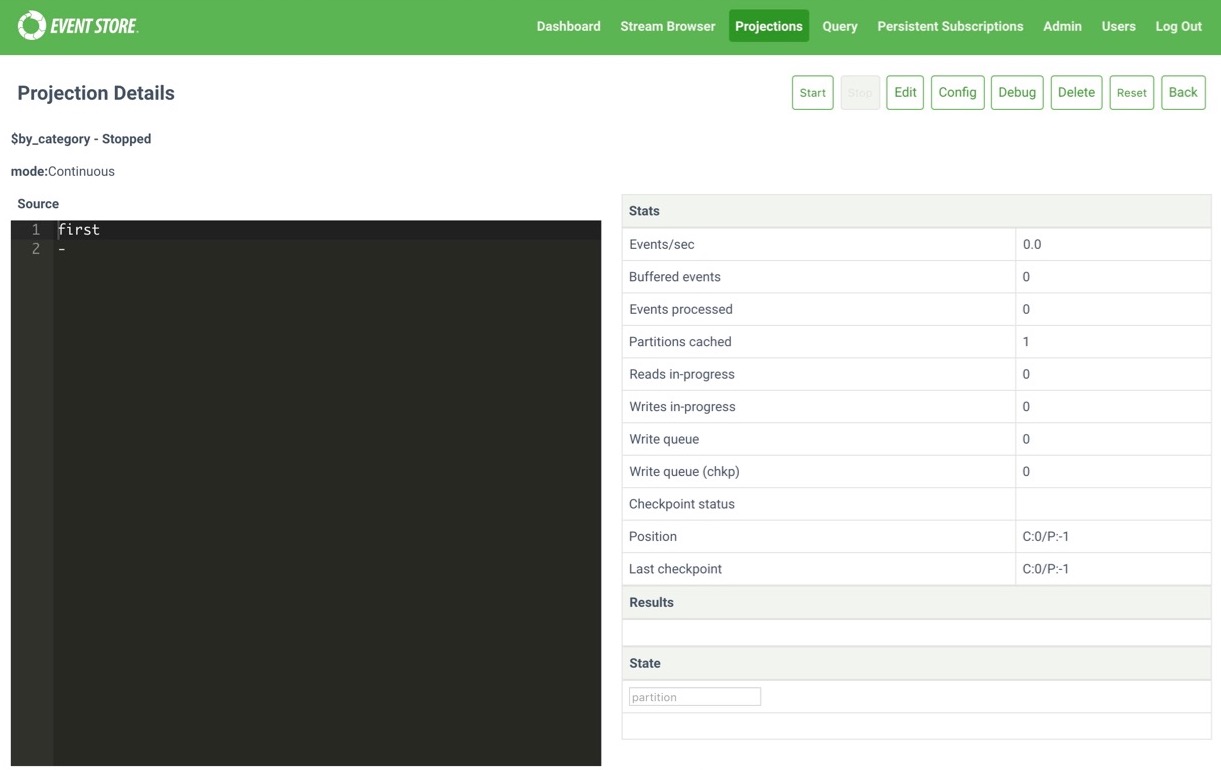Navigate to the Admin section
The width and height of the screenshot is (1221, 770).
click(x=1062, y=26)
